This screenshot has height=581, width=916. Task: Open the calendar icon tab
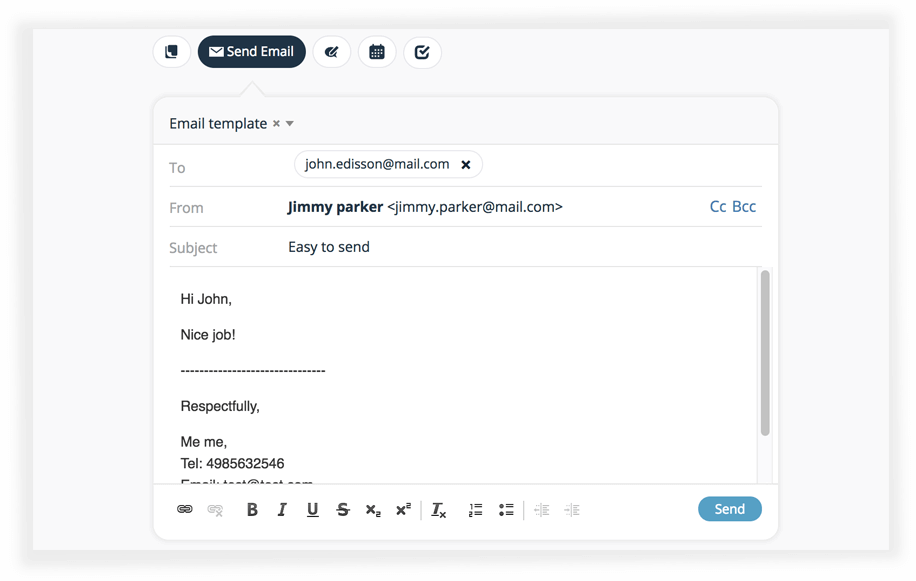(377, 52)
